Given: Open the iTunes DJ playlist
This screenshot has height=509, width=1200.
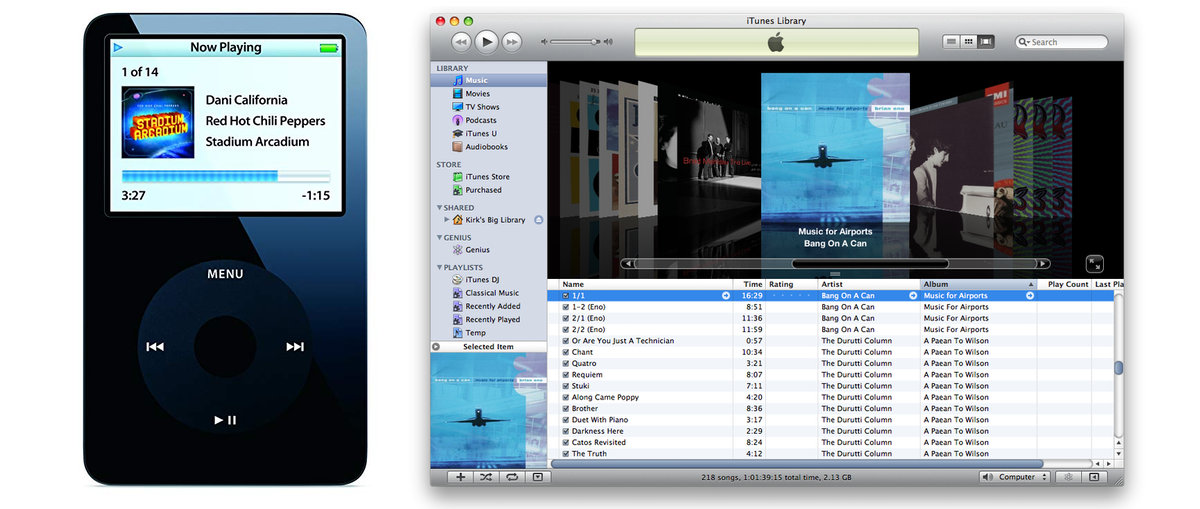Looking at the screenshot, I should 489,279.
